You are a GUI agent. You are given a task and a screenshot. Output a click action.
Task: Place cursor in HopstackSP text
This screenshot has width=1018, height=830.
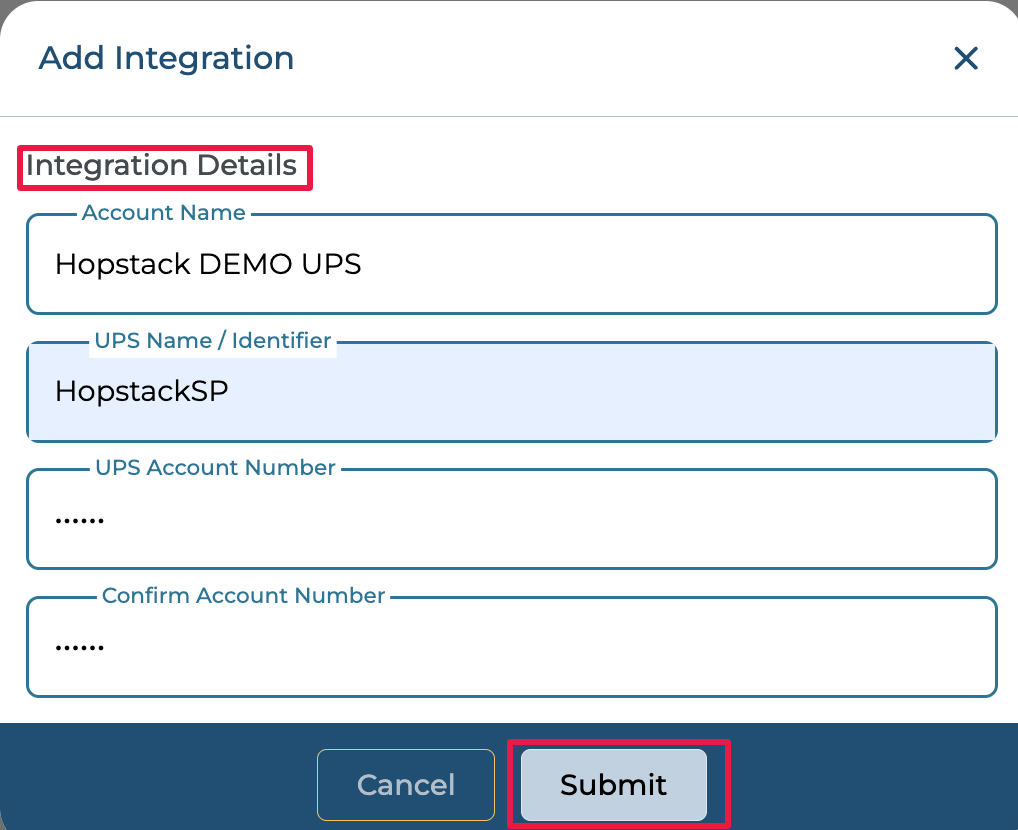tap(141, 391)
